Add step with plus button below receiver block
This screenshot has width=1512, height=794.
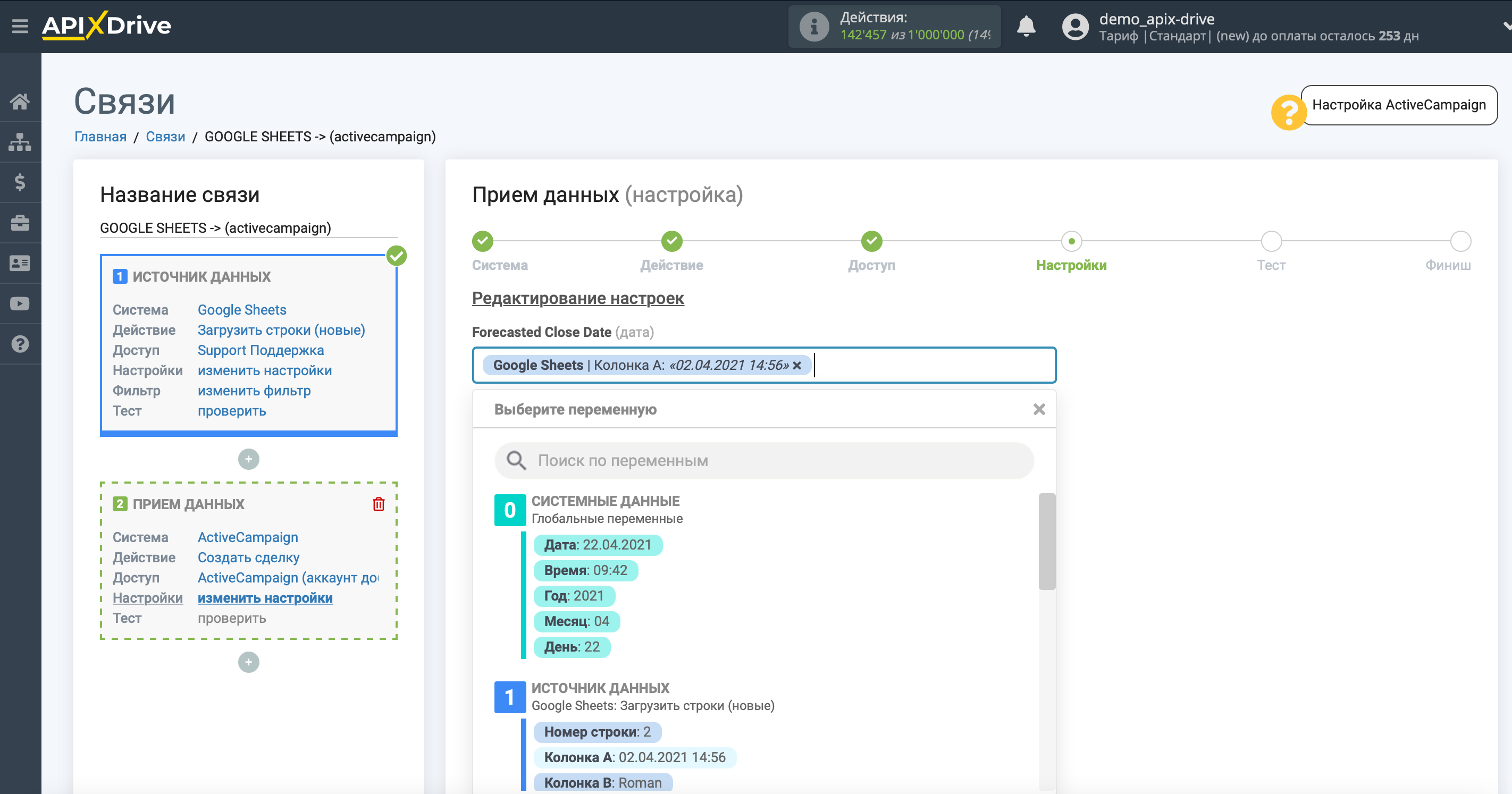pos(248,663)
